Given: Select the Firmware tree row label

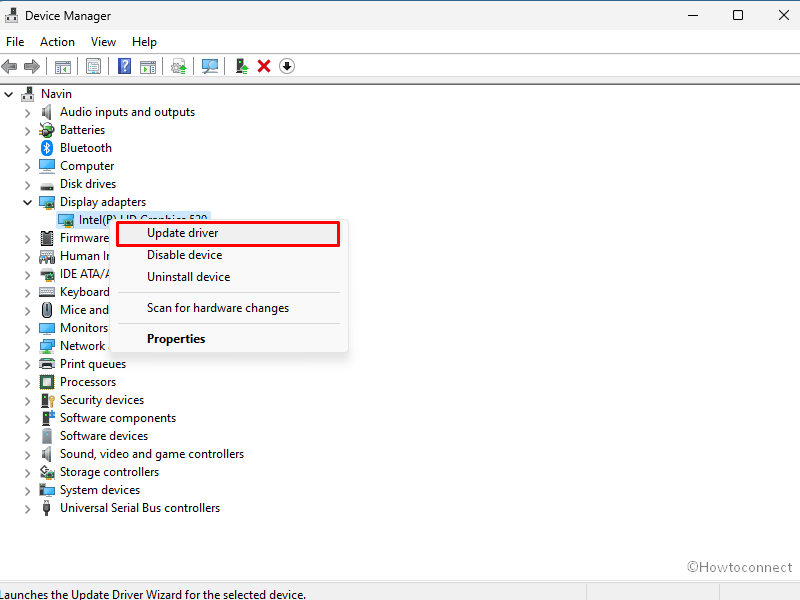Looking at the screenshot, I should tap(84, 238).
